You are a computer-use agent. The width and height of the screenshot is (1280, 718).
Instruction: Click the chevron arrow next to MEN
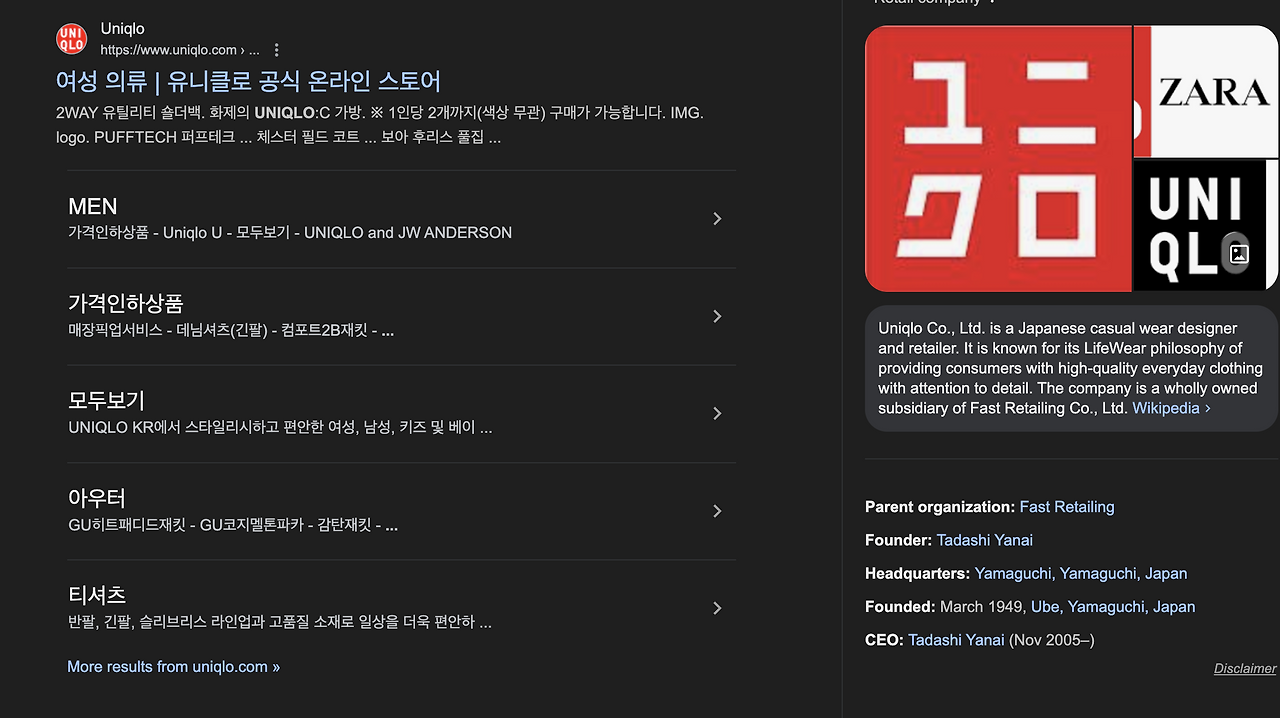(717, 218)
